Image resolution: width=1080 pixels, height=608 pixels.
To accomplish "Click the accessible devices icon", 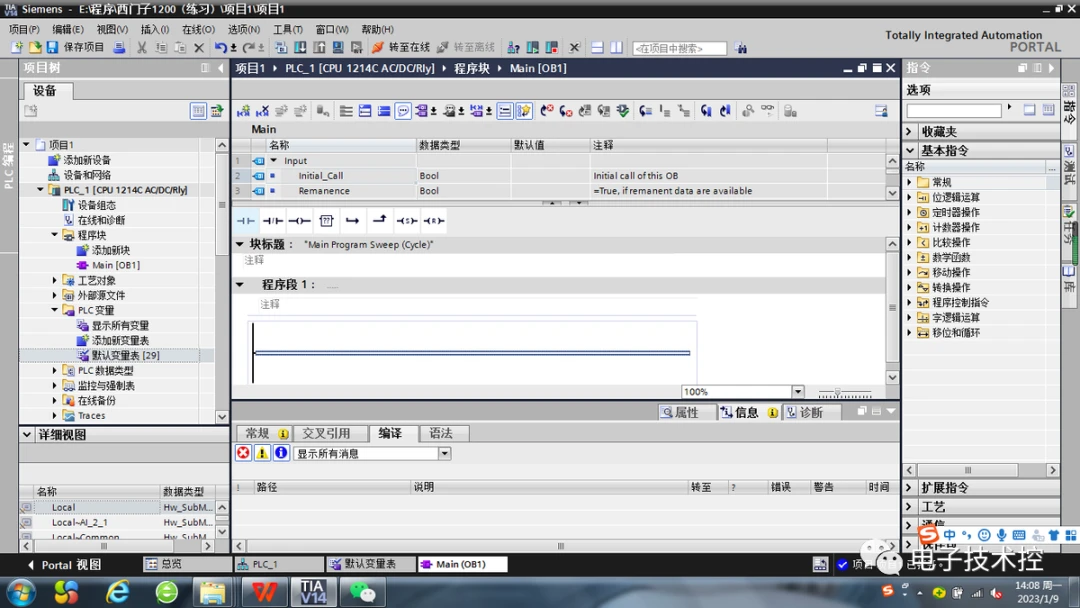I will point(514,48).
